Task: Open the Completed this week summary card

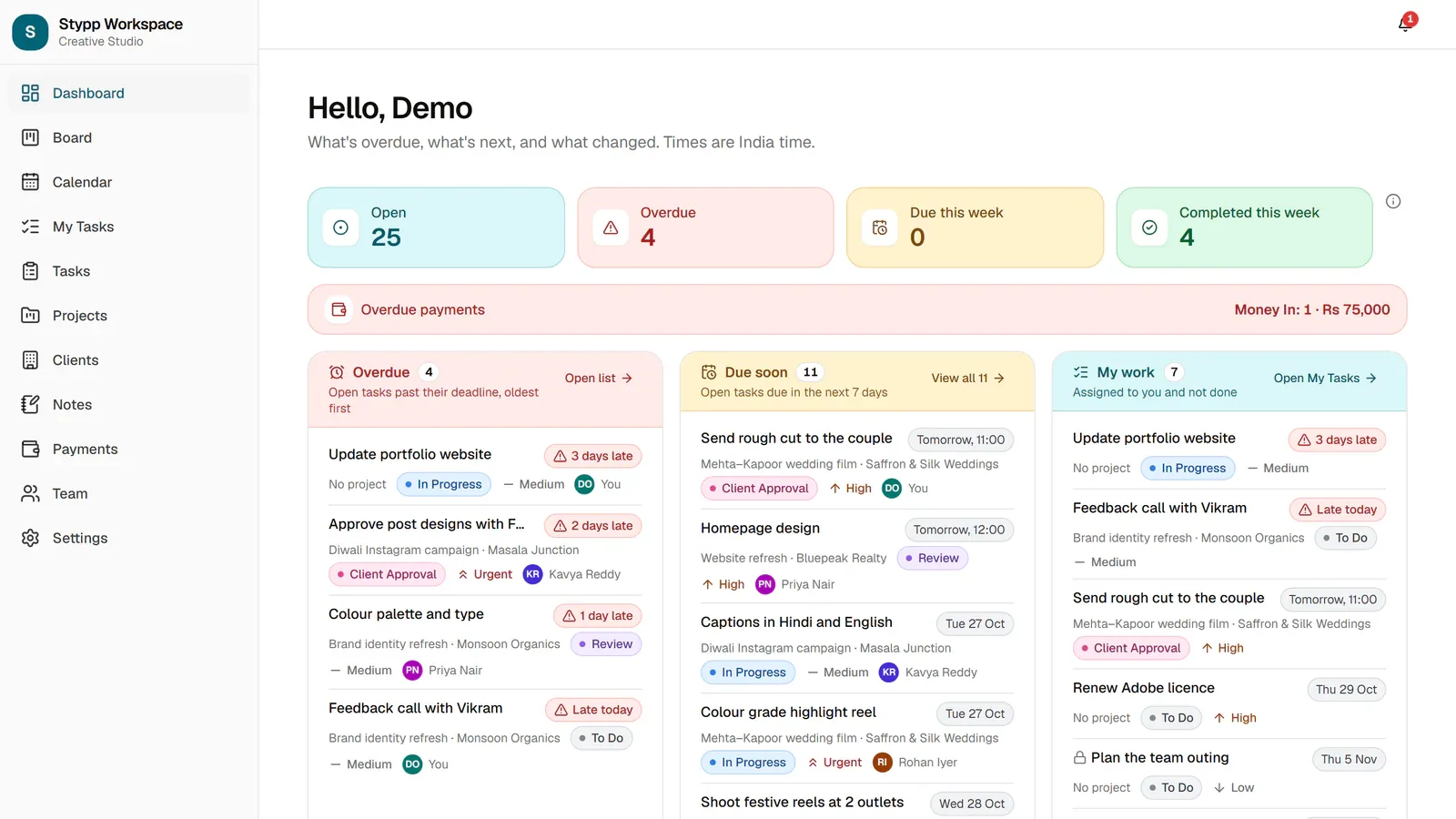Action: tap(1244, 227)
